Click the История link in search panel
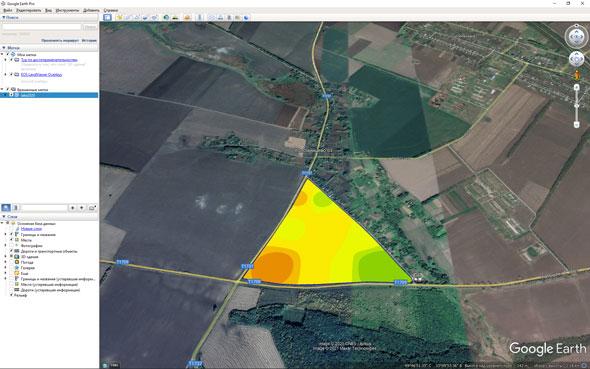 tap(89, 40)
